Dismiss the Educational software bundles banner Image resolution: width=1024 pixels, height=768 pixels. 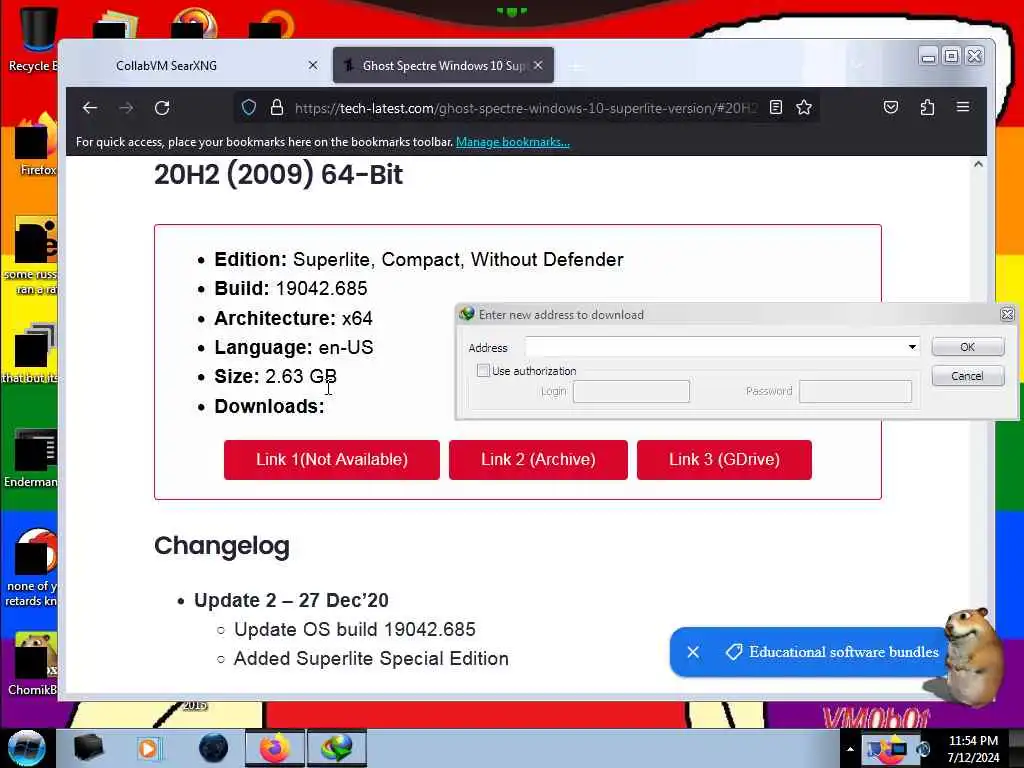694,652
